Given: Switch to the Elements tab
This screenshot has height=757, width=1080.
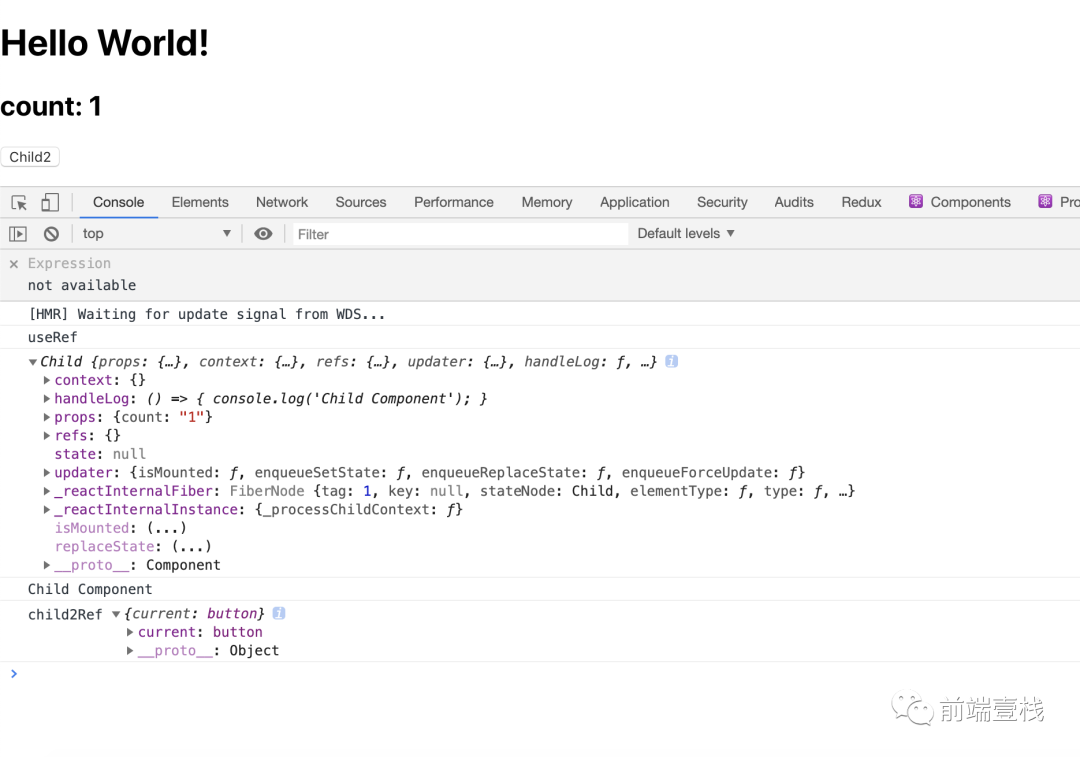Looking at the screenshot, I should tap(200, 203).
